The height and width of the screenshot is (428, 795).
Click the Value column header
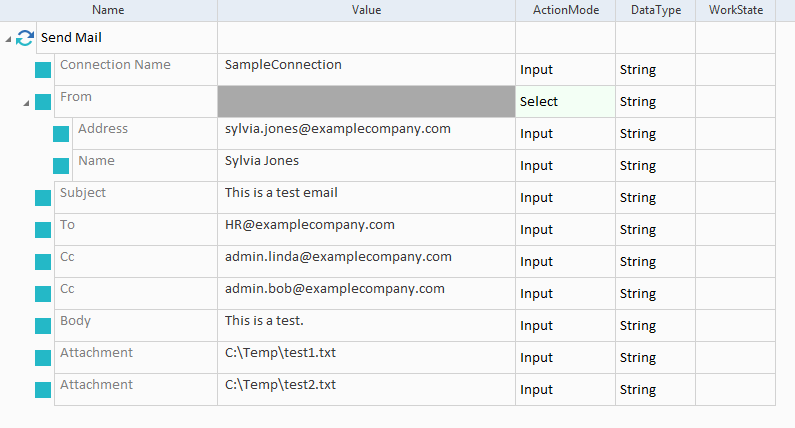[x=366, y=10]
